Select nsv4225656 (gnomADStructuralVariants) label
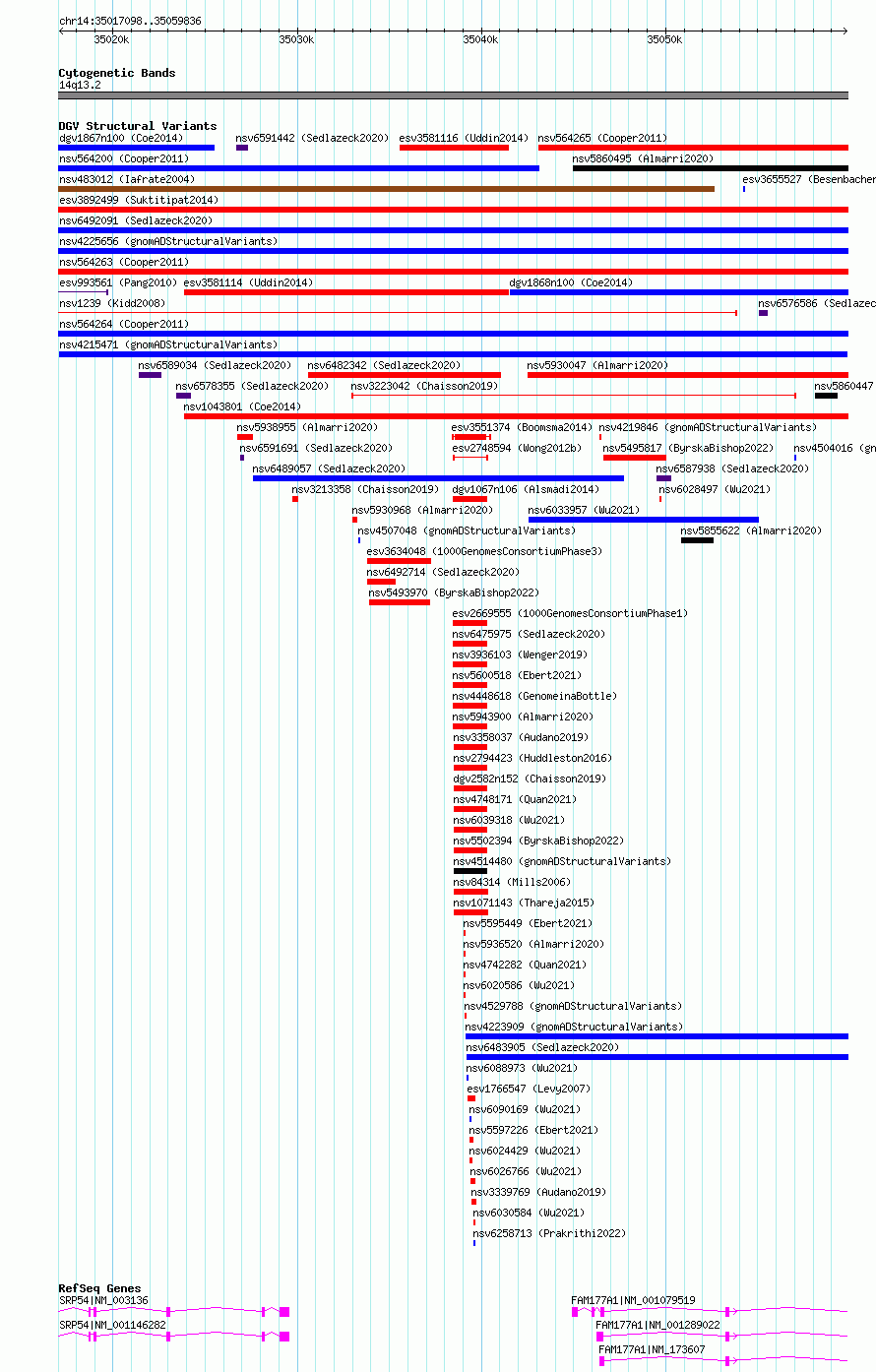The image size is (876, 1372). tap(168, 241)
